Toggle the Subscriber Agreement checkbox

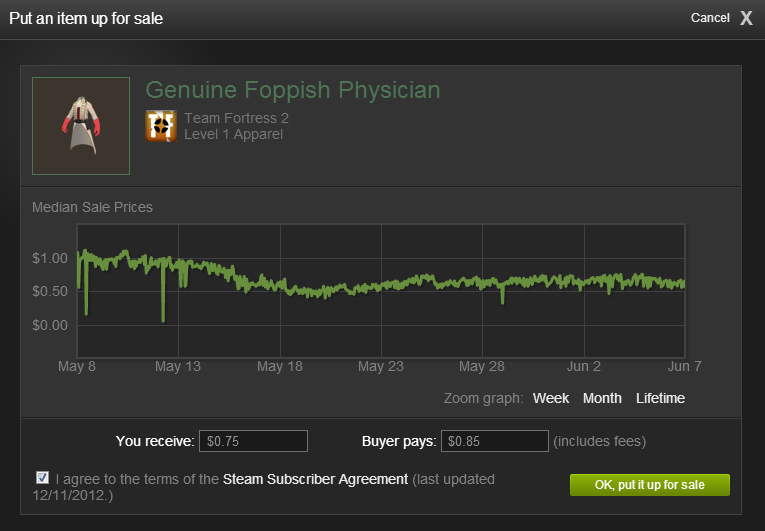coord(42,478)
